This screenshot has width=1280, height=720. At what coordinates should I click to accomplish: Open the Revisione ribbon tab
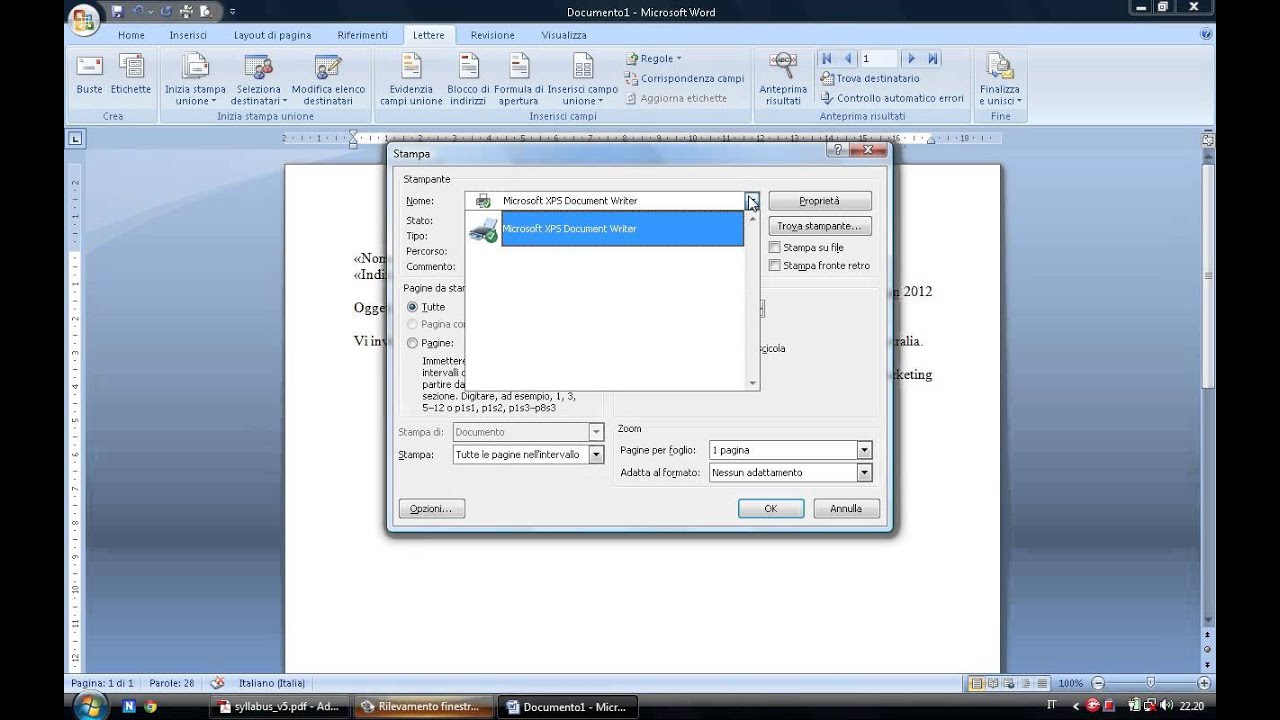click(x=493, y=35)
